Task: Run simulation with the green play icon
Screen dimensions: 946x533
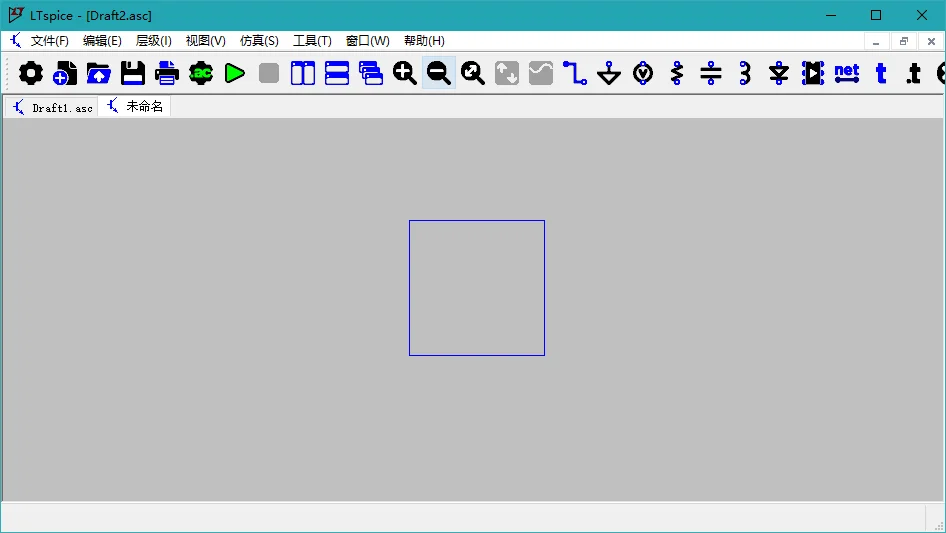Action: (235, 74)
